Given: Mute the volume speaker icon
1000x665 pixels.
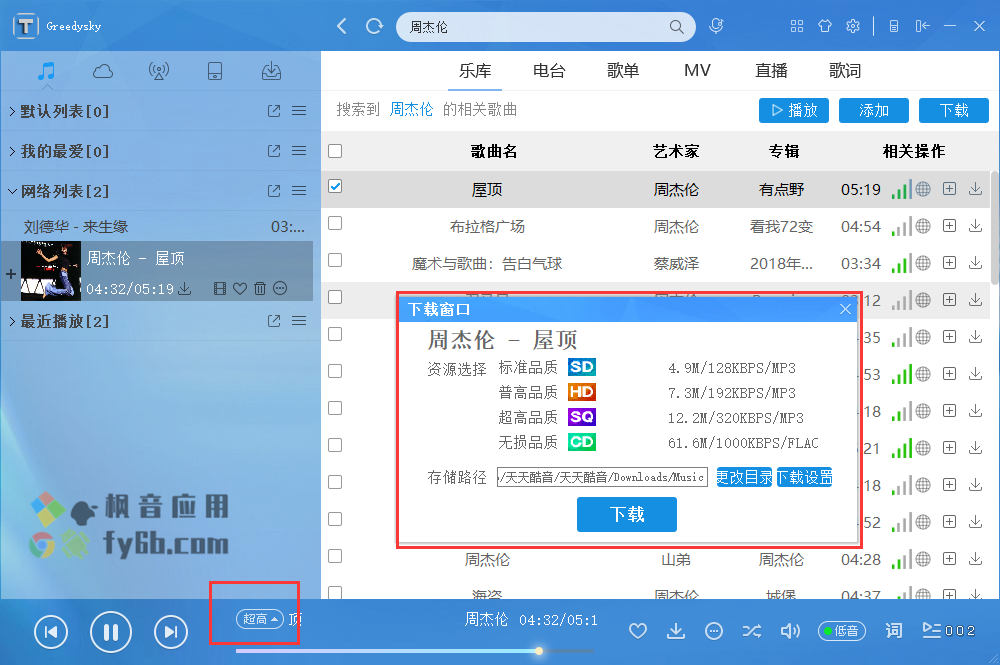Looking at the screenshot, I should (790, 631).
